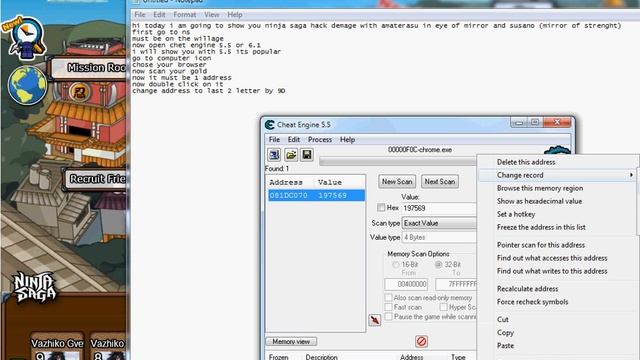640x360 pixels.
Task: Select the 32-Bit radio option
Action: coord(438,264)
